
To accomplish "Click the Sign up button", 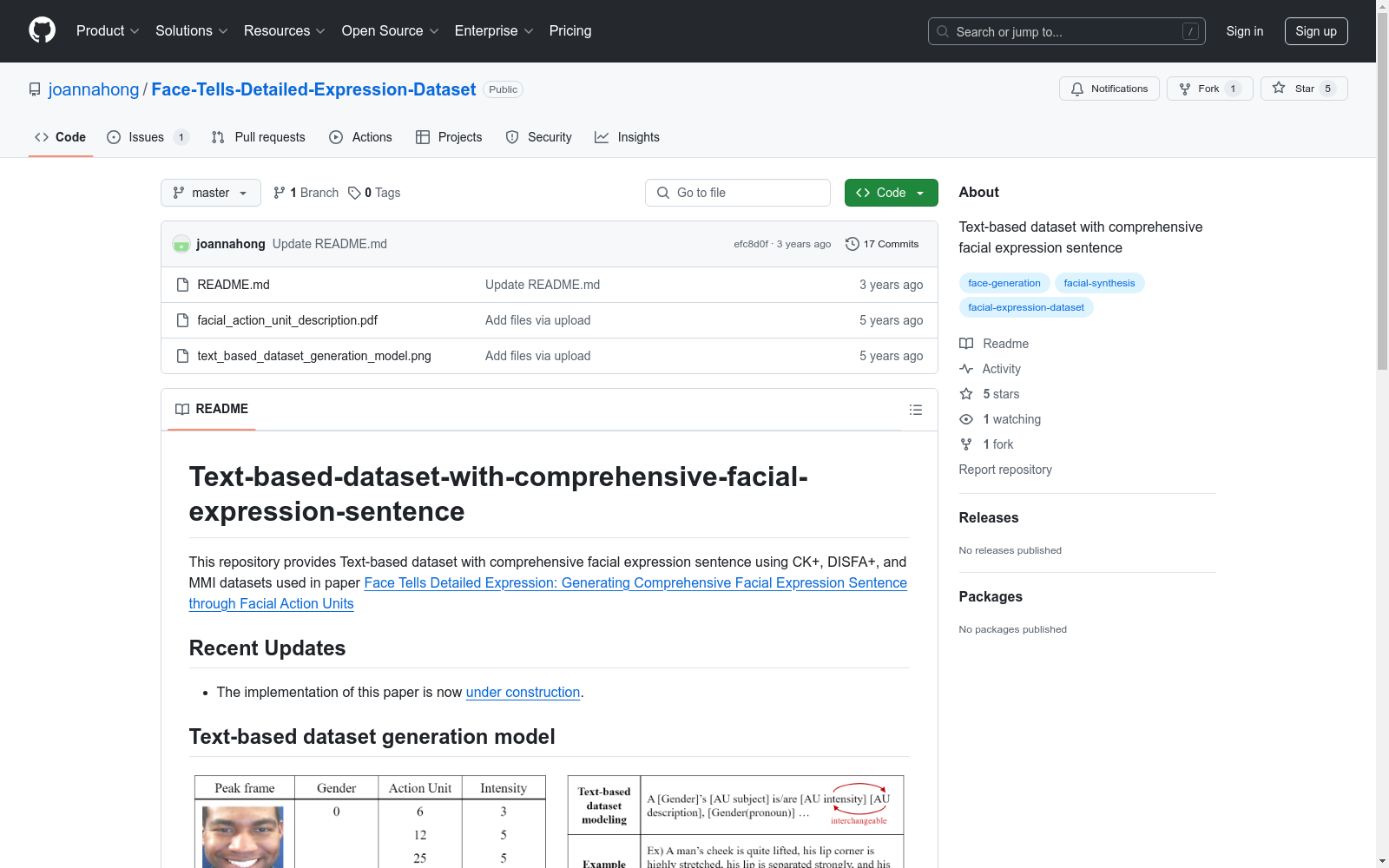I will tap(1316, 31).
